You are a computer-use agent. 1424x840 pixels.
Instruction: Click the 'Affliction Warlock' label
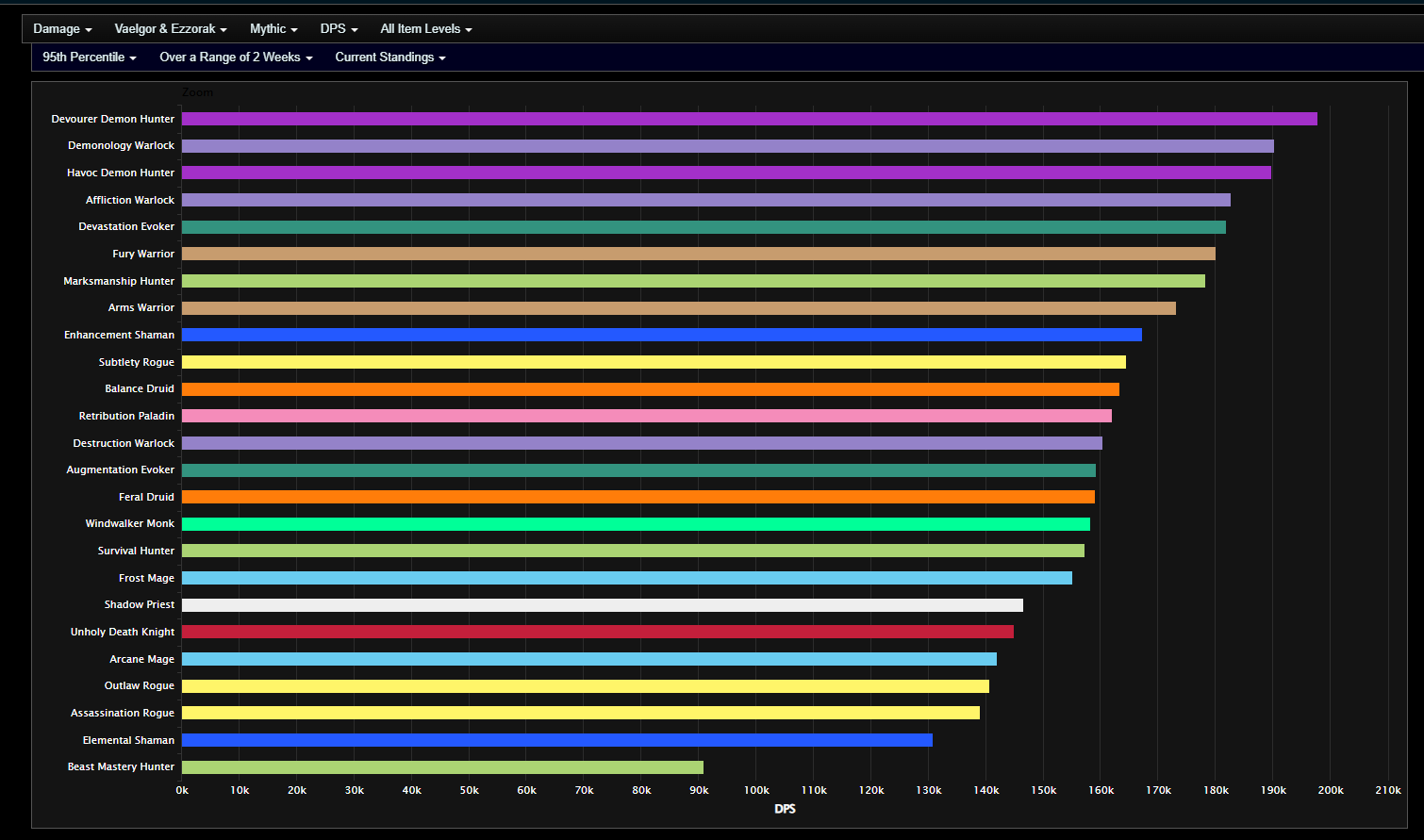pos(130,200)
